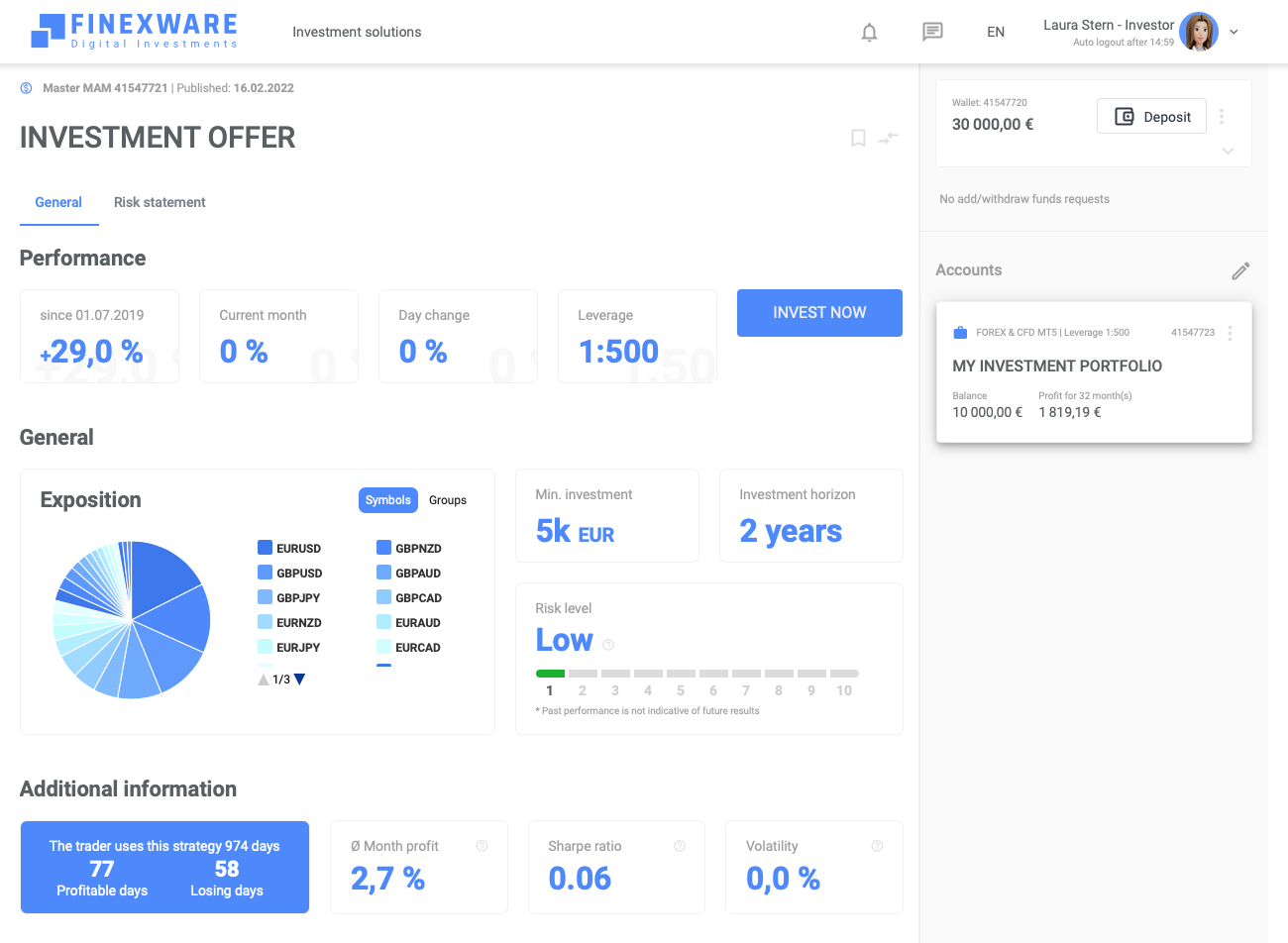Open the notifications bell icon
The image size is (1288, 943).
869,31
